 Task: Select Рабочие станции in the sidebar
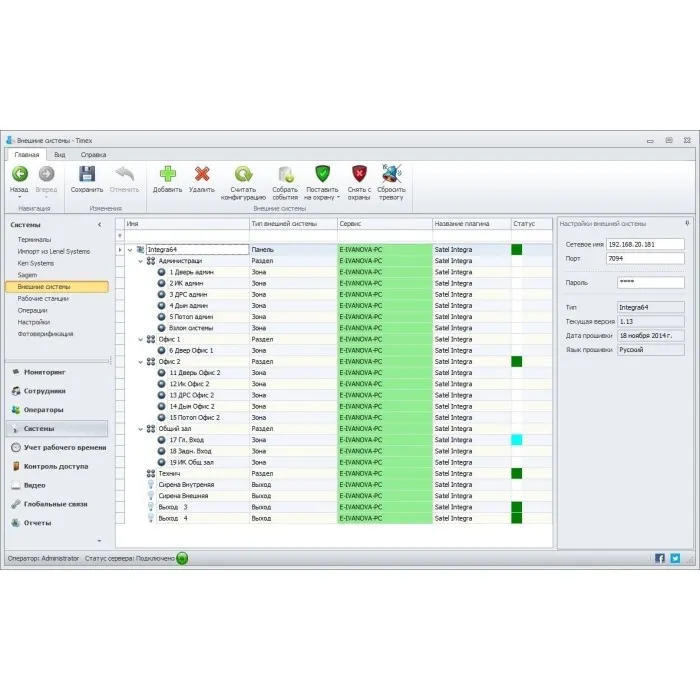pos(43,298)
